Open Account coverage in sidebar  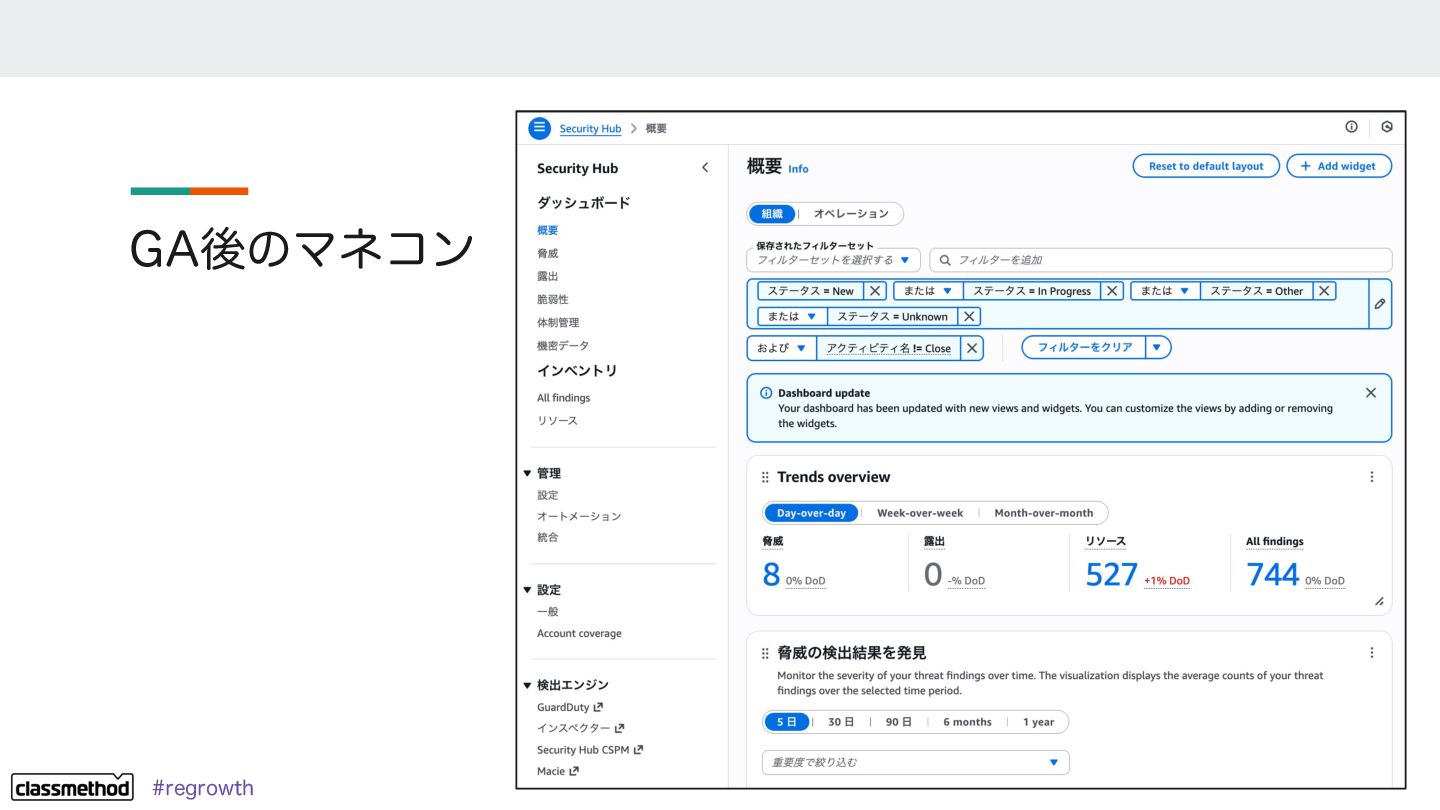[579, 633]
